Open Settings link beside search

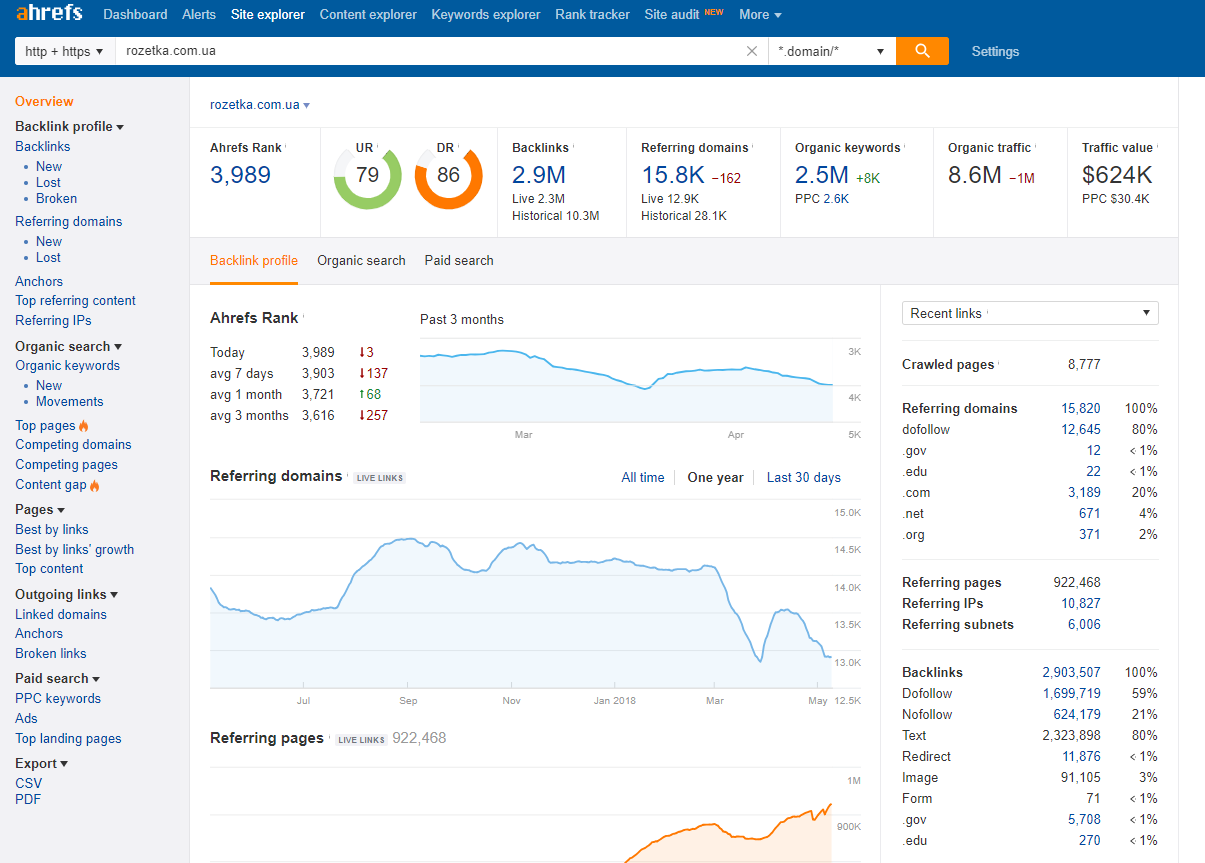[995, 51]
